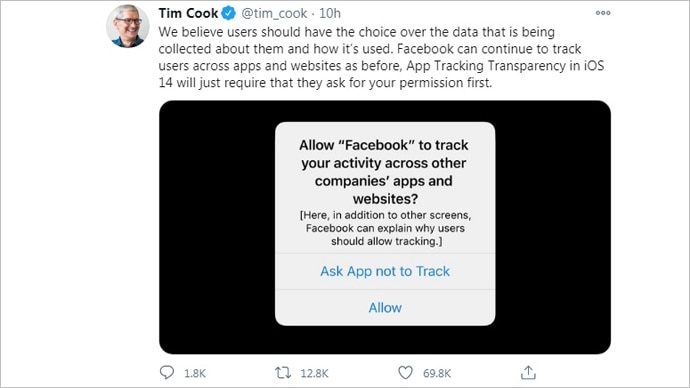Viewport: 690px width, 388px height.
Task: Tap the Allow button in dialog
Action: click(385, 307)
